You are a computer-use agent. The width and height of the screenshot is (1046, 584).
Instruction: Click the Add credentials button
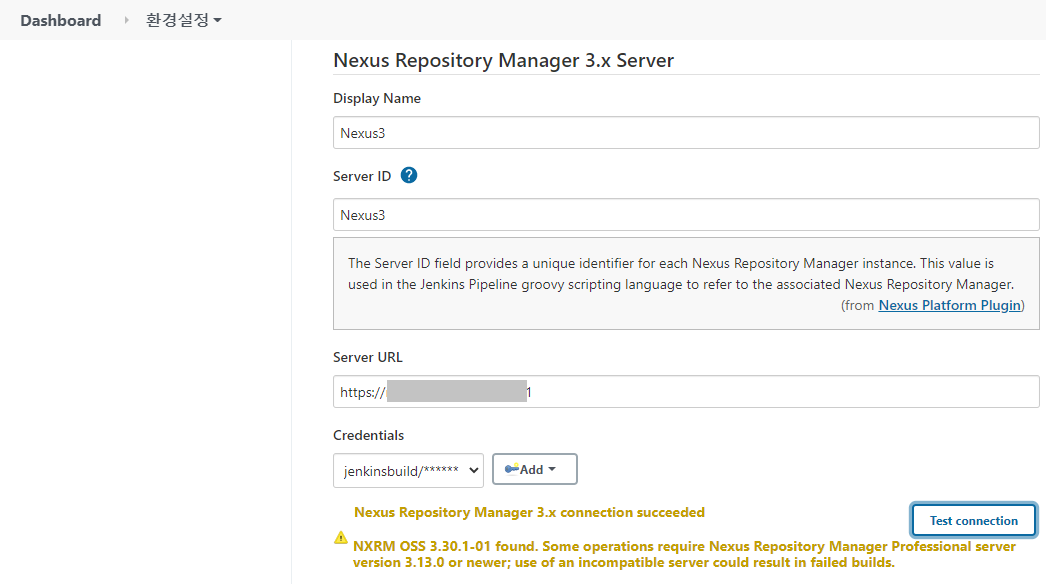click(534, 469)
